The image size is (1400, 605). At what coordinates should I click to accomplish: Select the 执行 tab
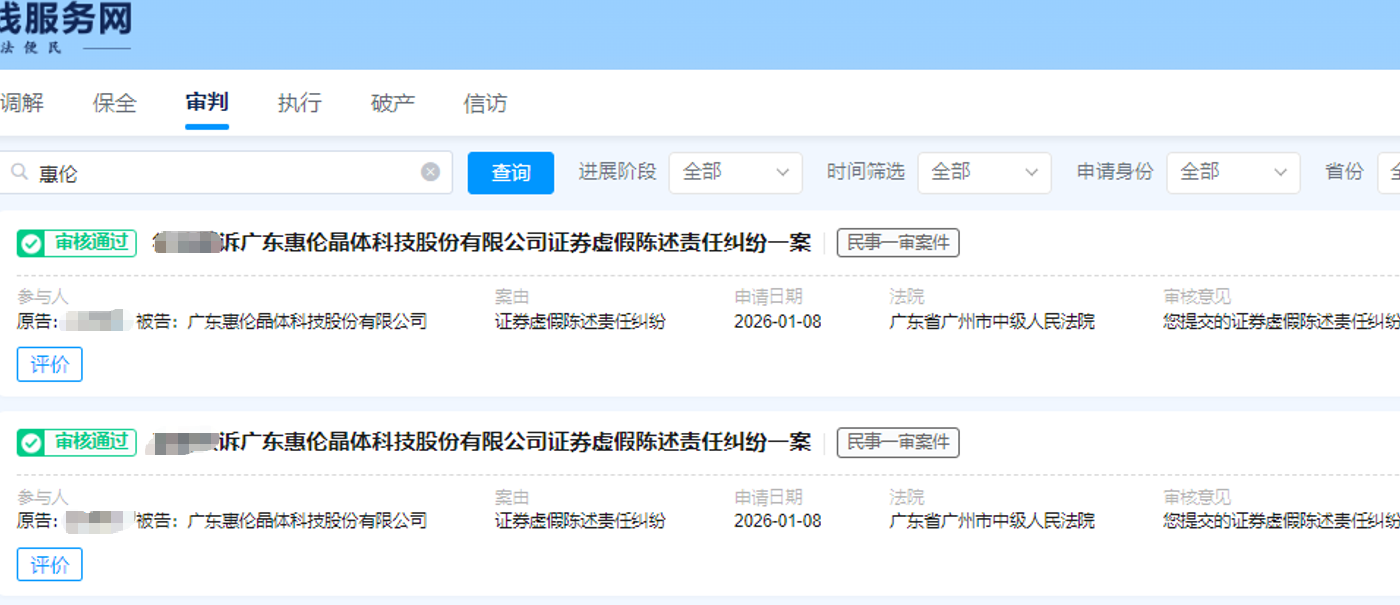click(x=298, y=103)
